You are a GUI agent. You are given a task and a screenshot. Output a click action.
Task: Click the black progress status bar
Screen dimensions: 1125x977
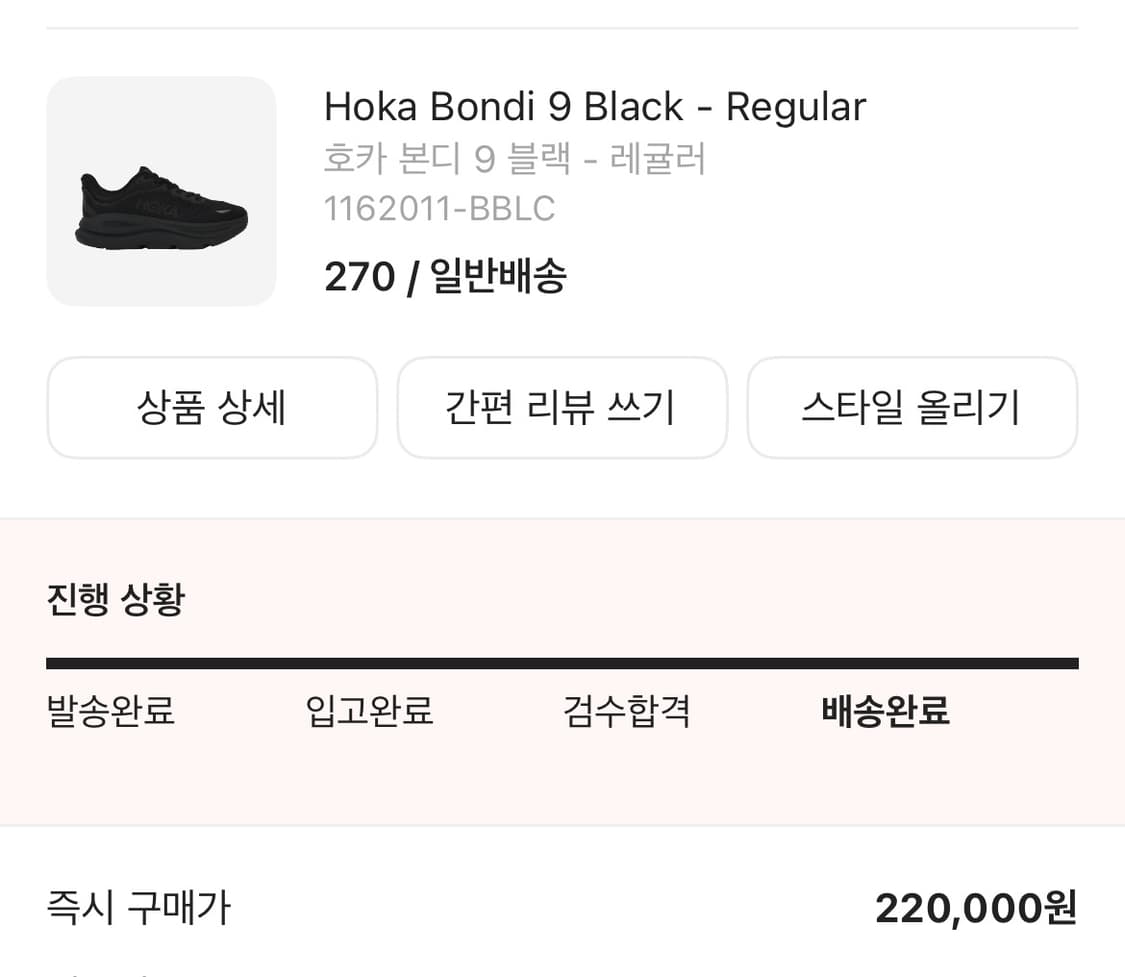pyautogui.click(x=562, y=663)
